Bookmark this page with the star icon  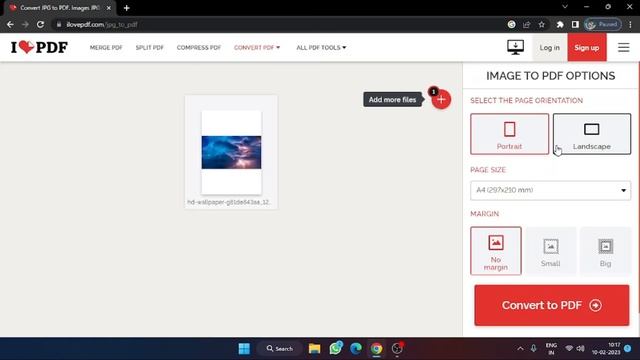(x=542, y=24)
